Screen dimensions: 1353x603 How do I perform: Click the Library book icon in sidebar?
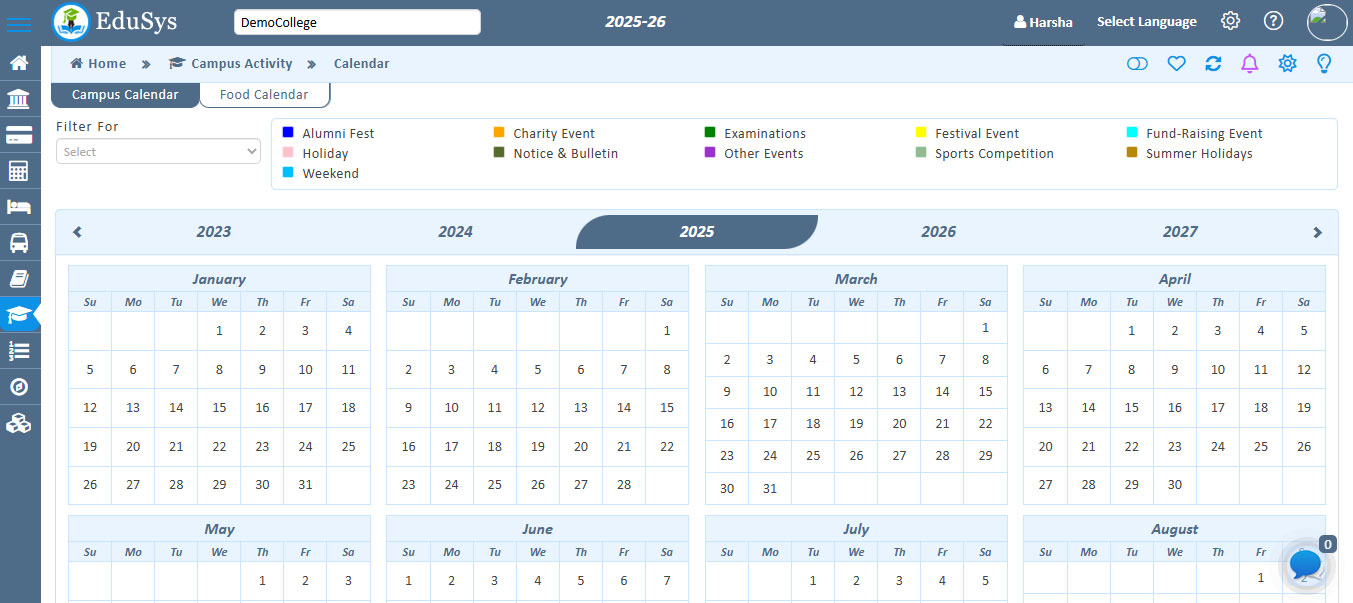[x=21, y=278]
